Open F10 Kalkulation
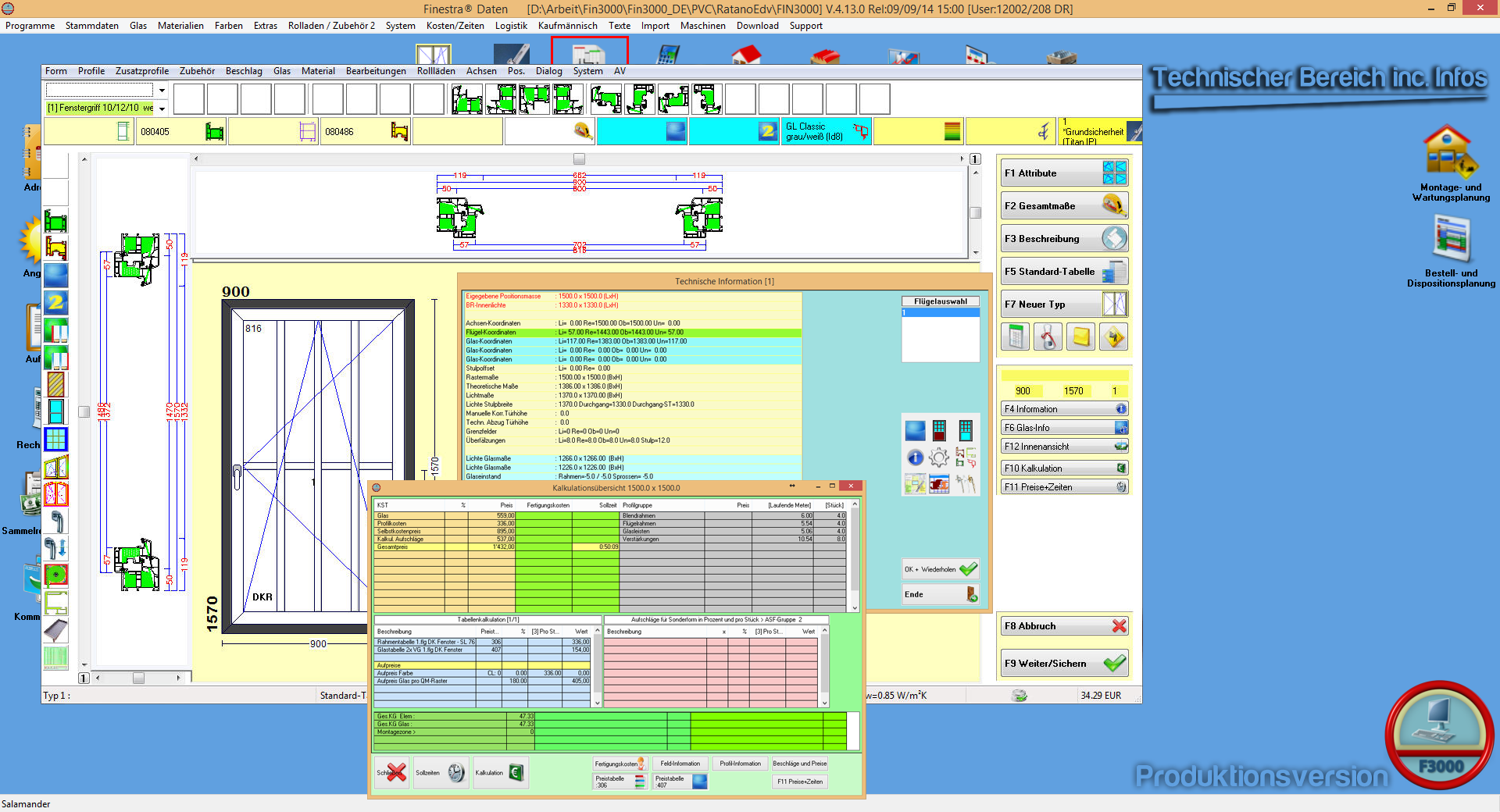The image size is (1500, 812). pyautogui.click(x=1064, y=468)
